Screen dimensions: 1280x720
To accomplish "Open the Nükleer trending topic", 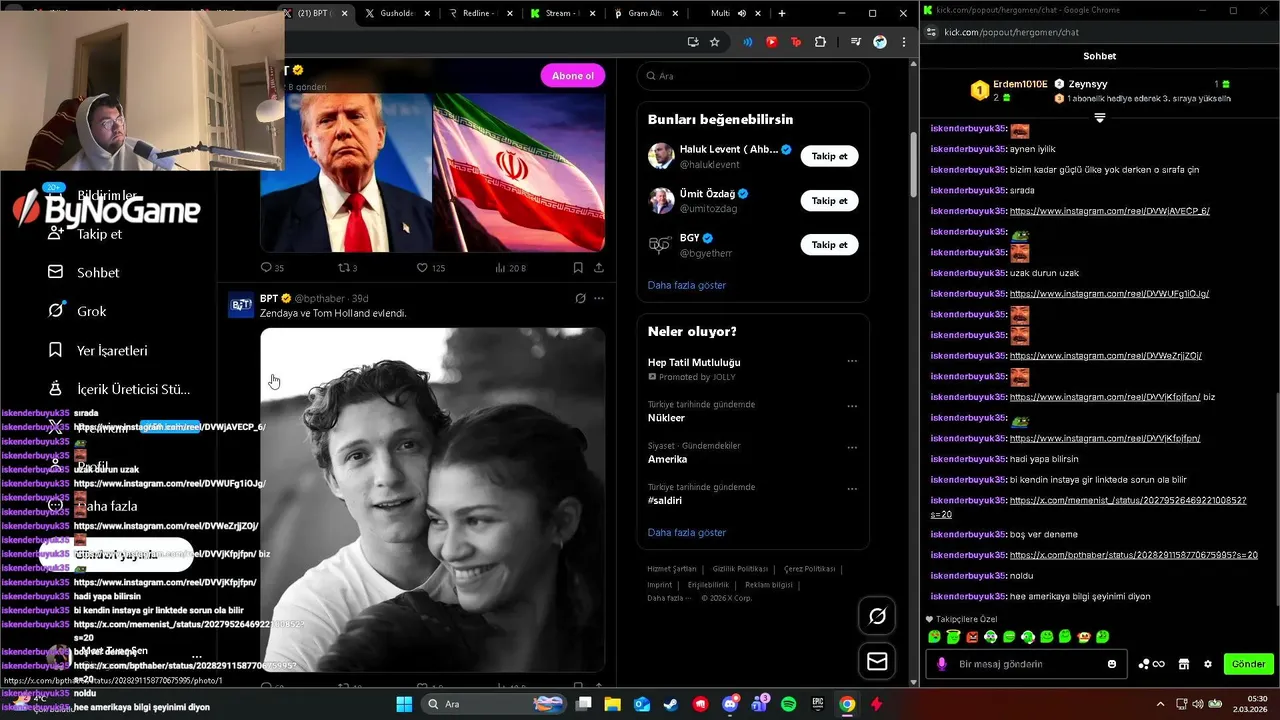I will click(x=666, y=418).
